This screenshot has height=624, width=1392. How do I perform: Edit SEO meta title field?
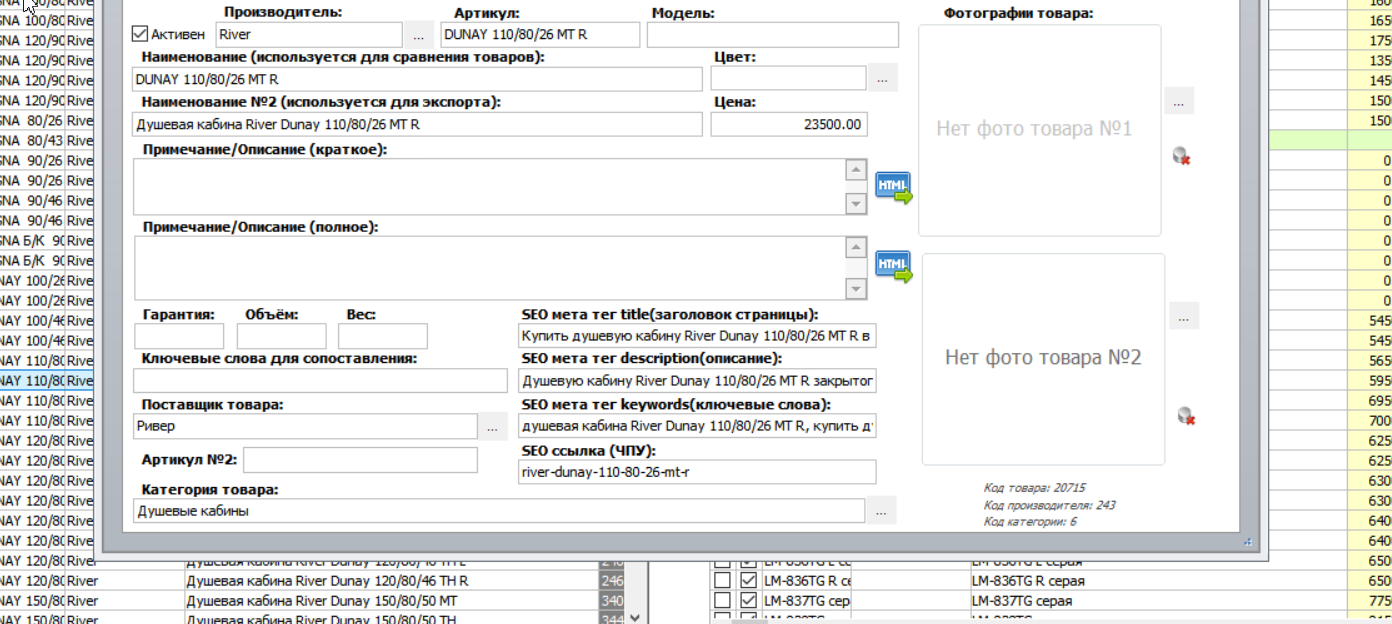[697, 335]
